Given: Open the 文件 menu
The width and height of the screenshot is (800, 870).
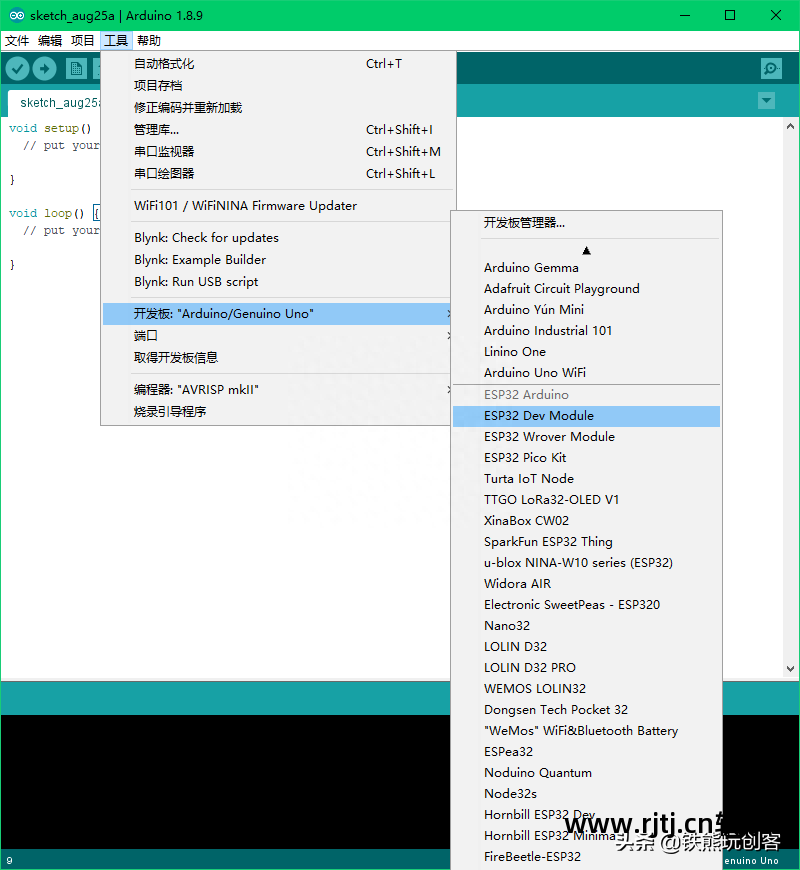Looking at the screenshot, I should click(x=17, y=41).
